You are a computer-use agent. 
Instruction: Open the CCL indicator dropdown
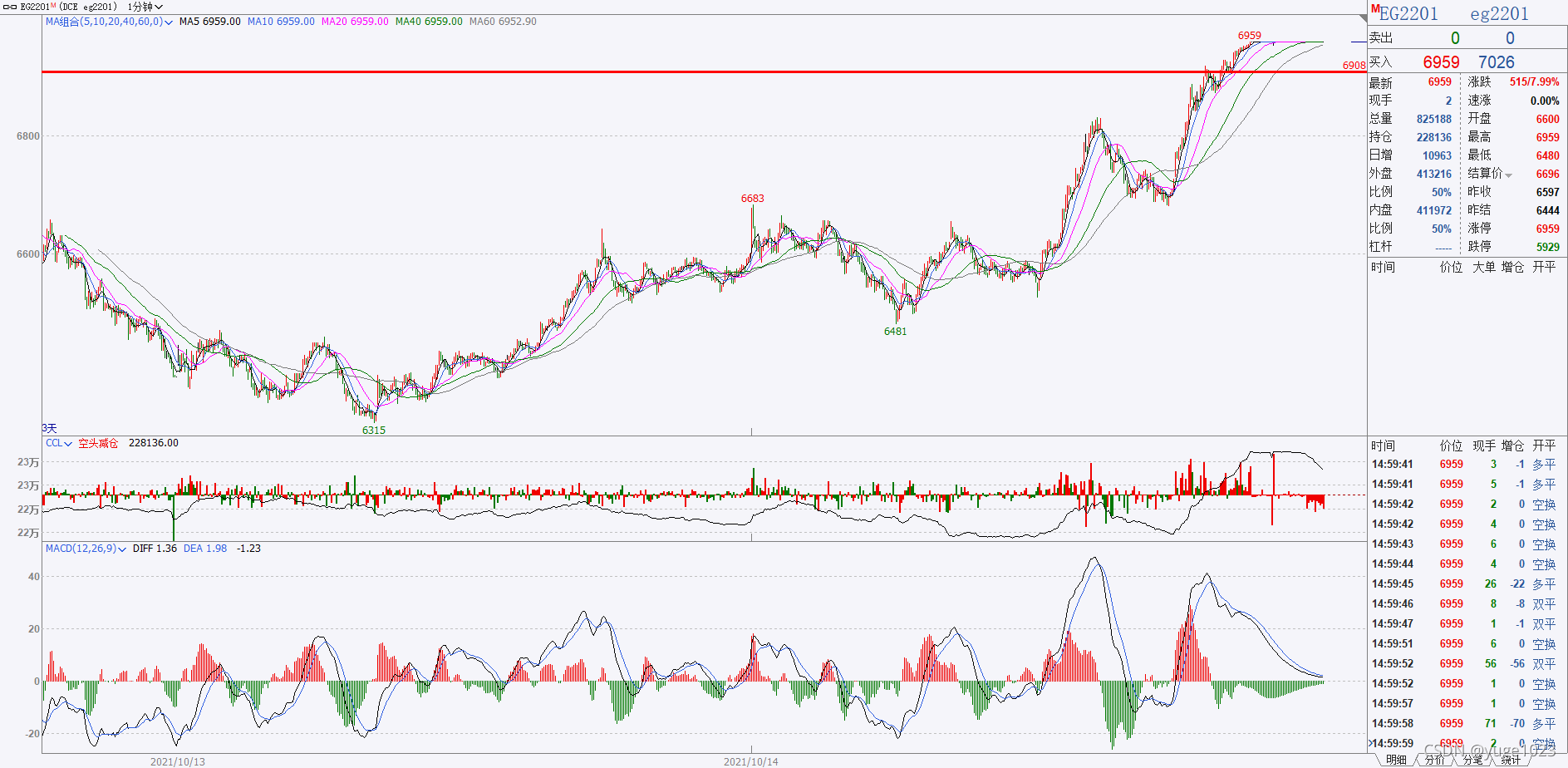pyautogui.click(x=59, y=443)
